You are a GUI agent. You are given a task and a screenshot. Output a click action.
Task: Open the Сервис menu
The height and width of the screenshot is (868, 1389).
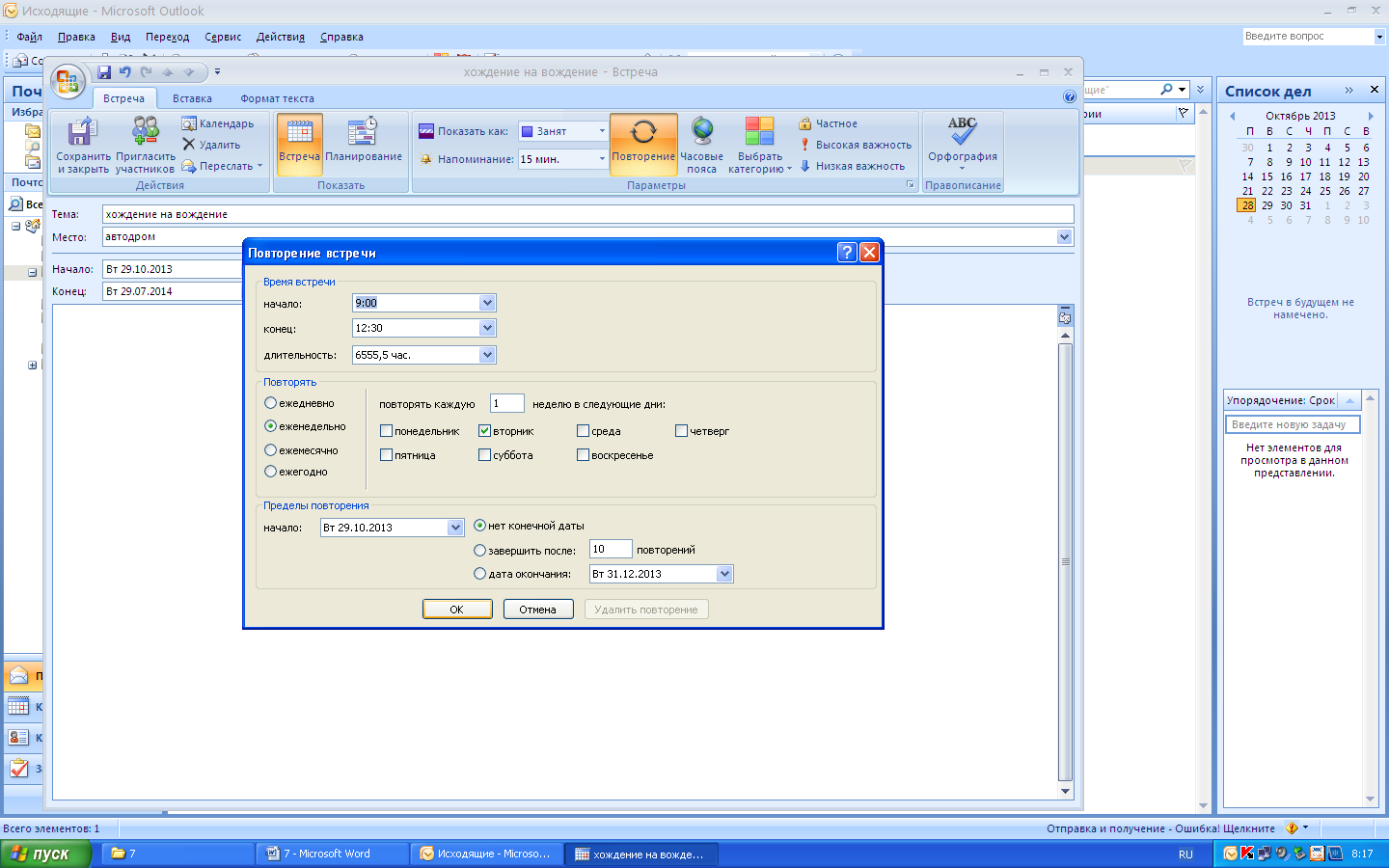pos(223,37)
